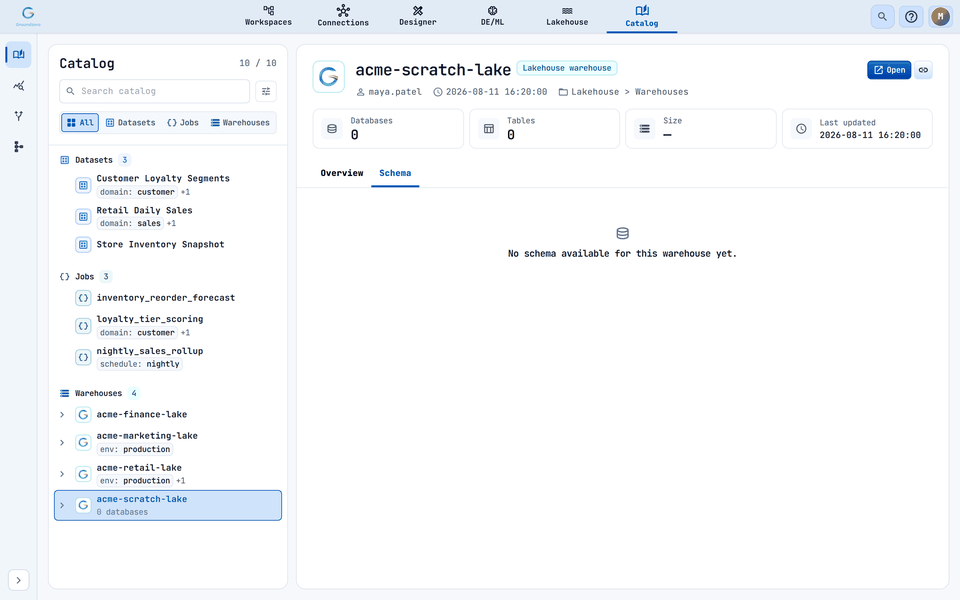The image size is (960, 600).
Task: Open the nightly_sales_rollup job
Action: point(168,357)
